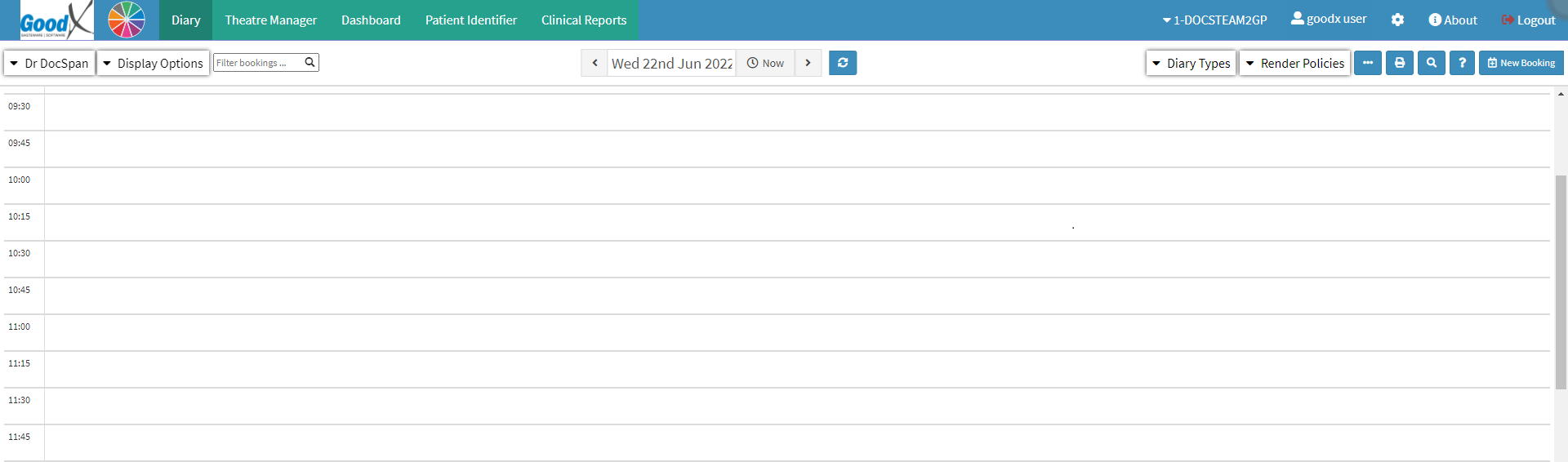This screenshot has height=462, width=1568.
Task: Advance to the next day arrow
Action: (x=808, y=63)
